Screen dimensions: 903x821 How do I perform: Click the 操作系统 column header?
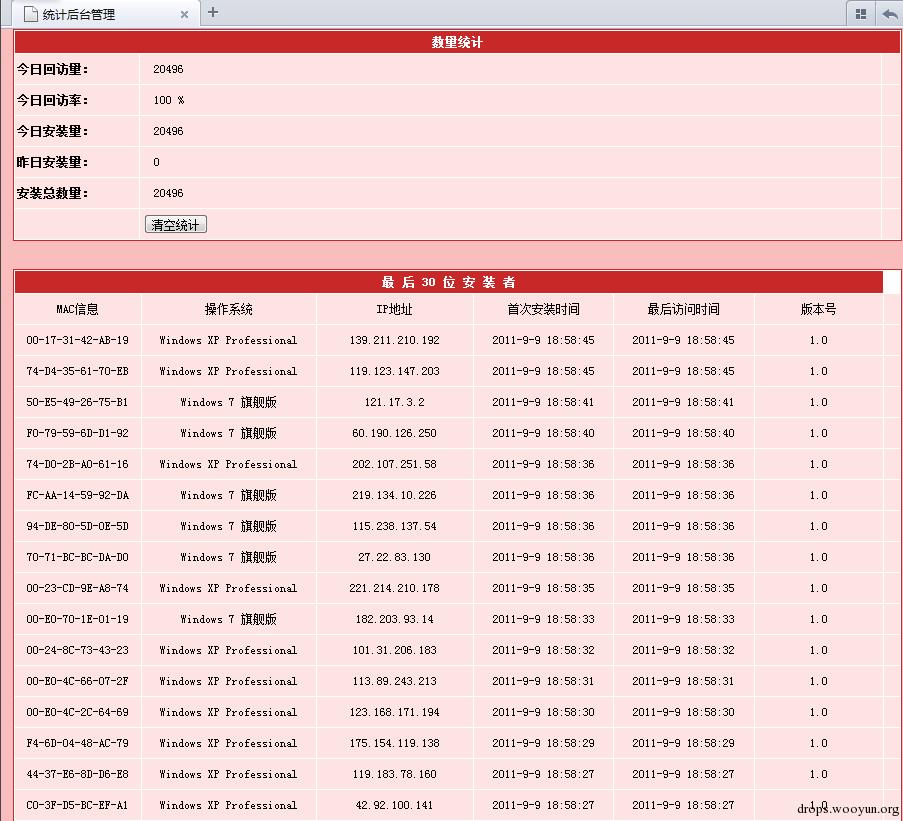[229, 309]
